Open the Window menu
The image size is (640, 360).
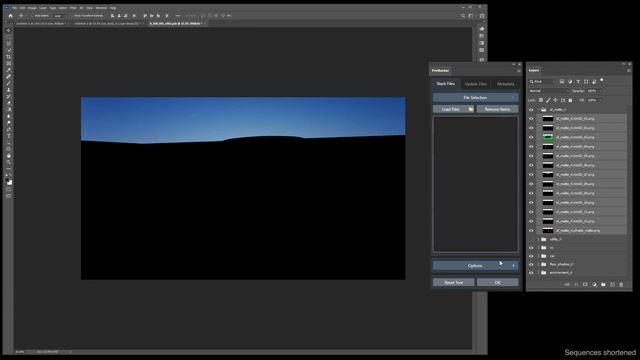pyautogui.click(x=101, y=8)
